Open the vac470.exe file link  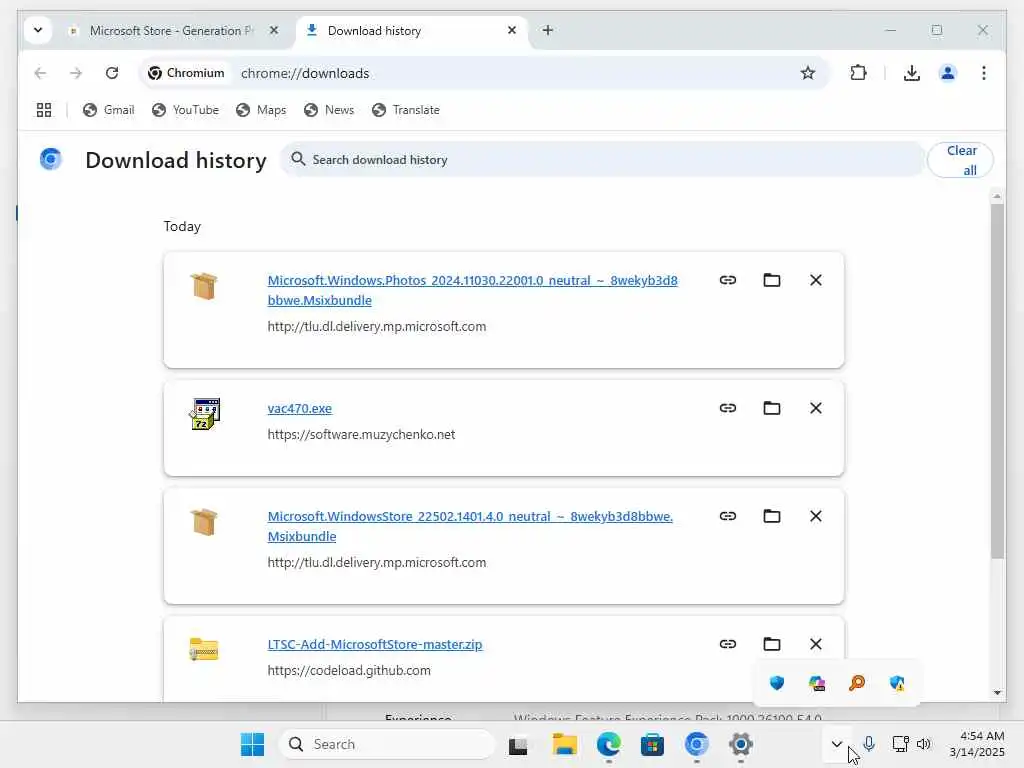click(300, 408)
